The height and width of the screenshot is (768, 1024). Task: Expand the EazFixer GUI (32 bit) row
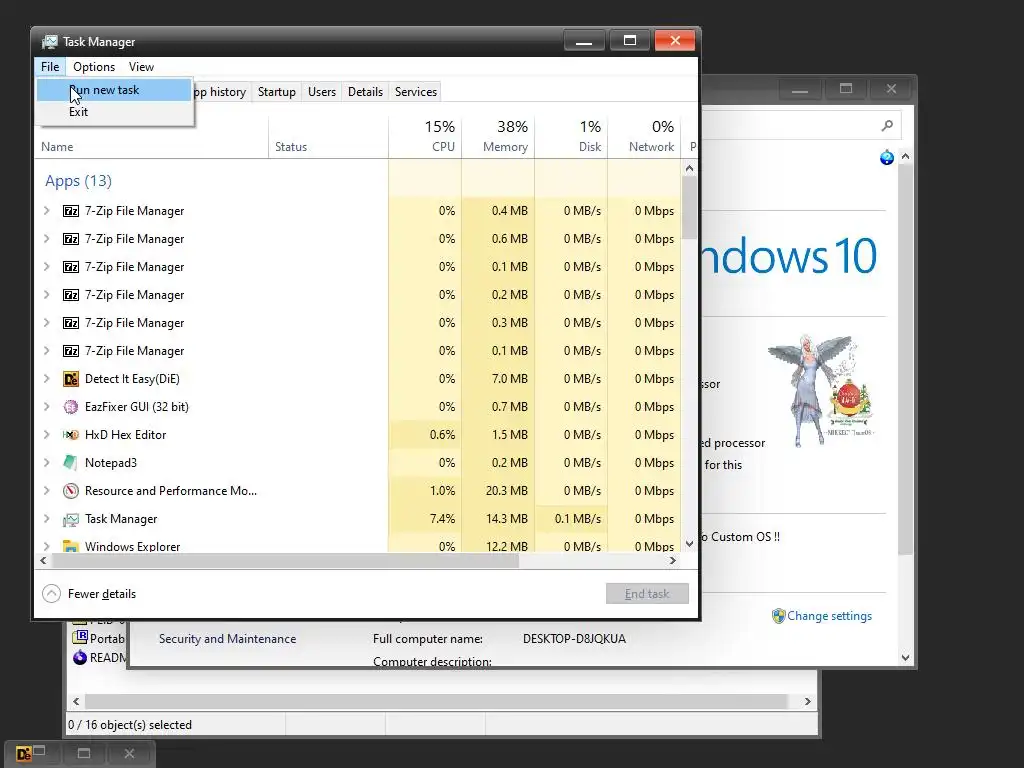[x=46, y=406]
